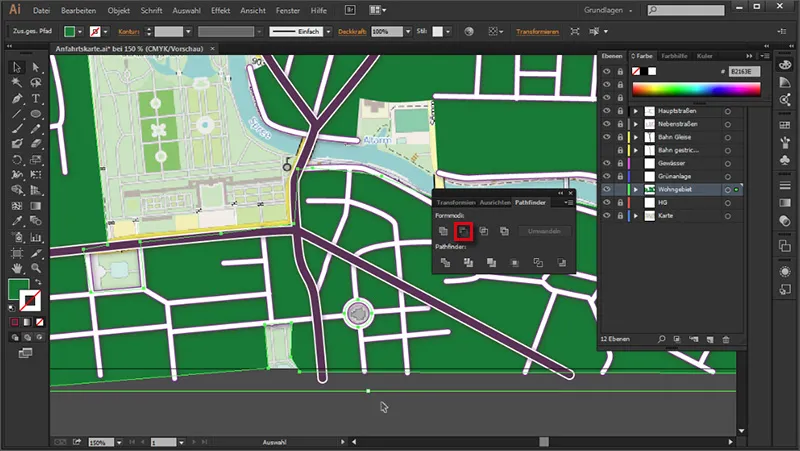Unlock the Bahn gestric... layer
The image size is (800, 451).
[x=620, y=151]
